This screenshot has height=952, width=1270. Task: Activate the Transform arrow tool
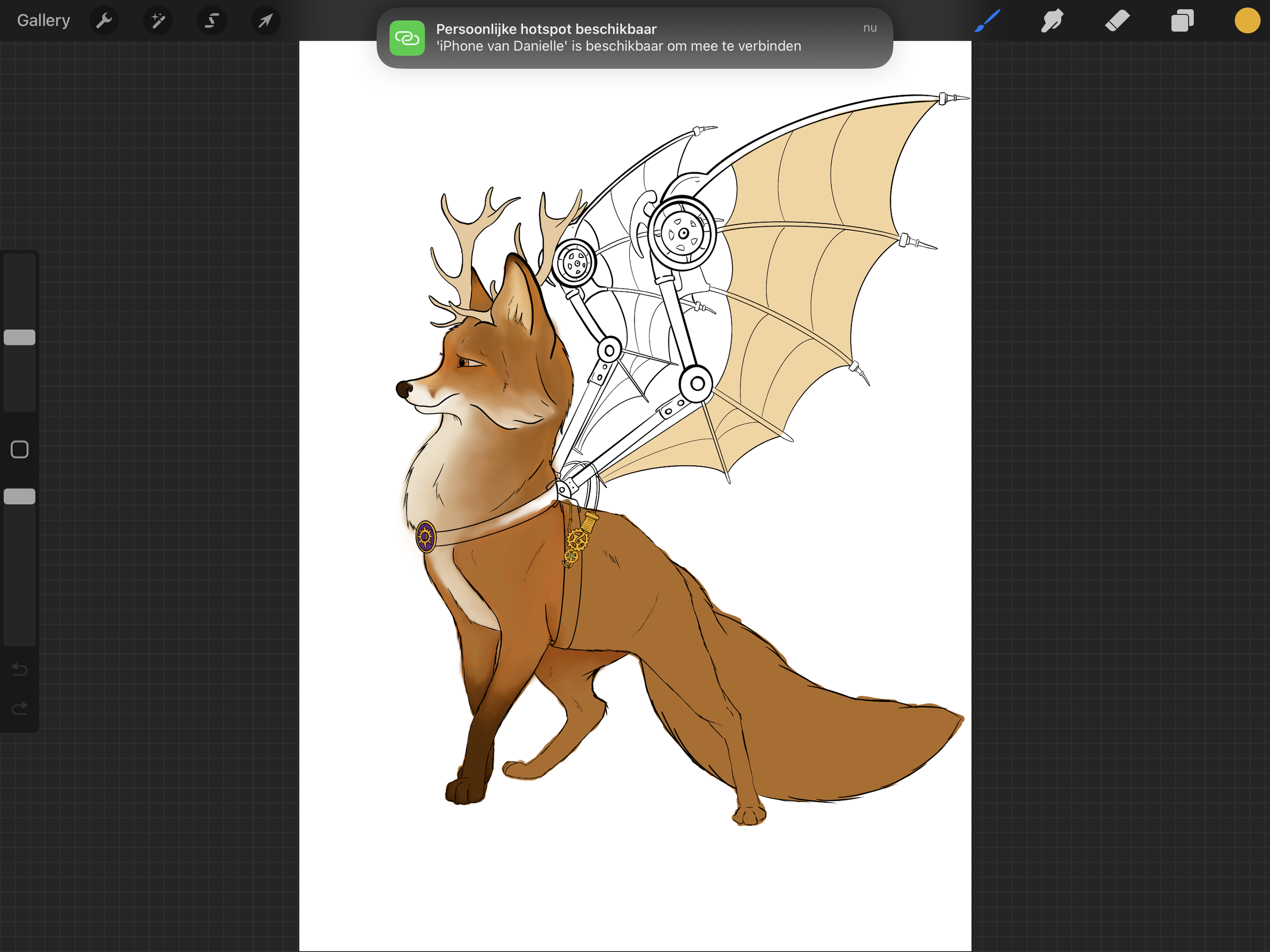pos(265,21)
